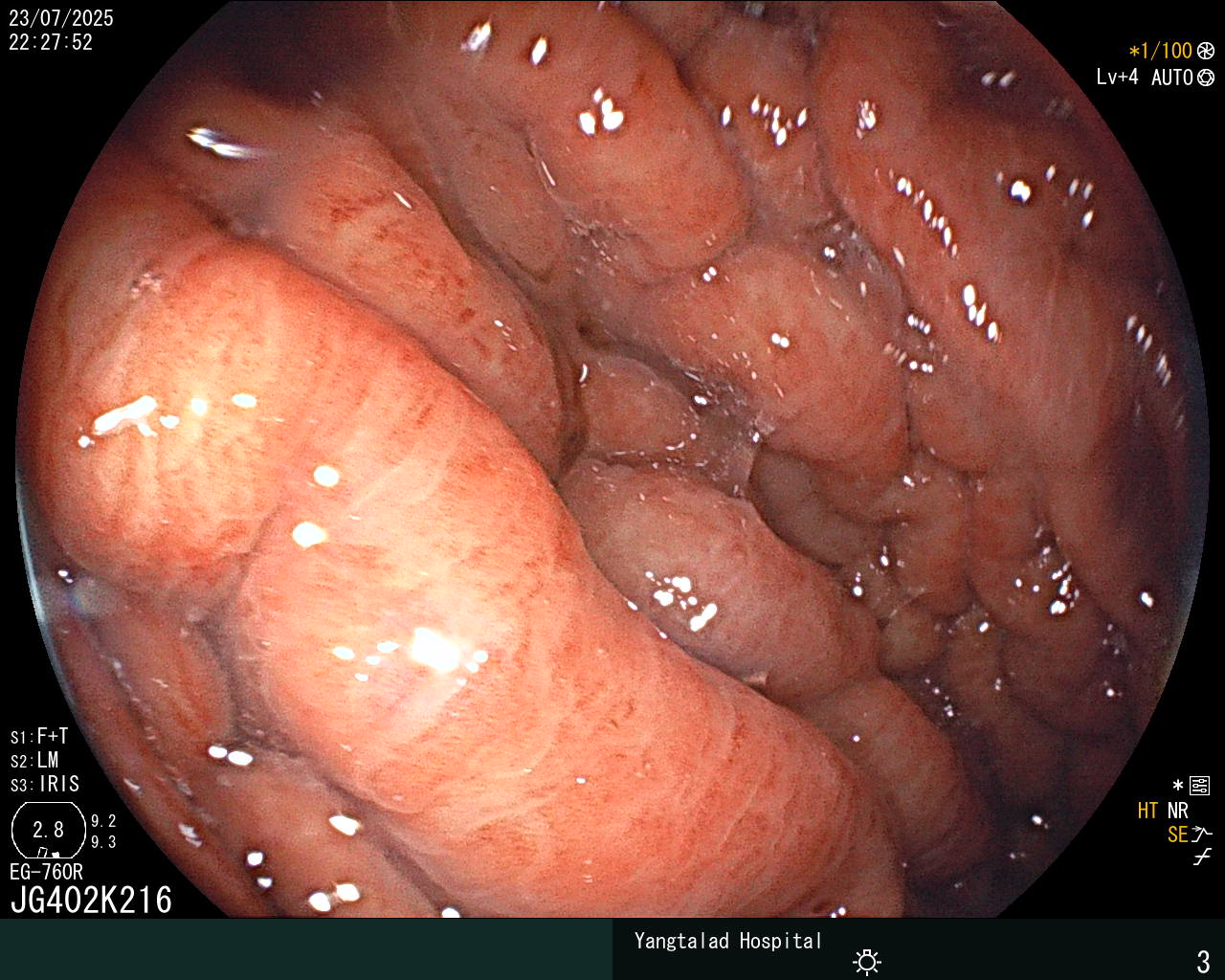Select the yellow SE indicator
Image resolution: width=1225 pixels, height=980 pixels.
[1177, 835]
